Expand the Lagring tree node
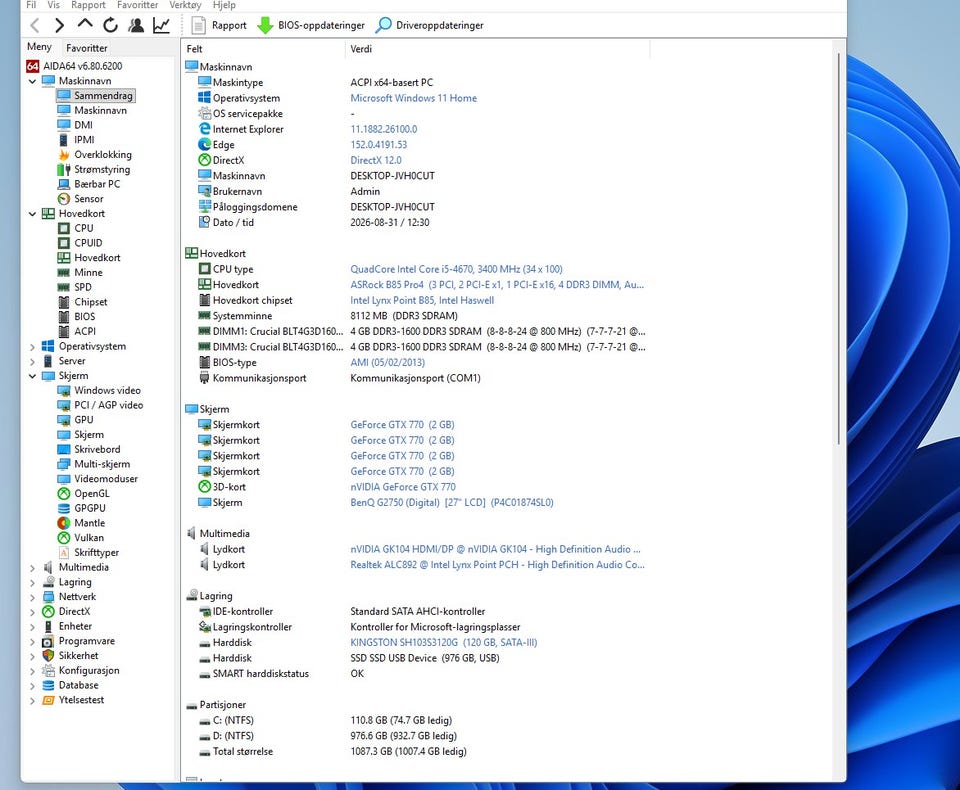 (32, 582)
